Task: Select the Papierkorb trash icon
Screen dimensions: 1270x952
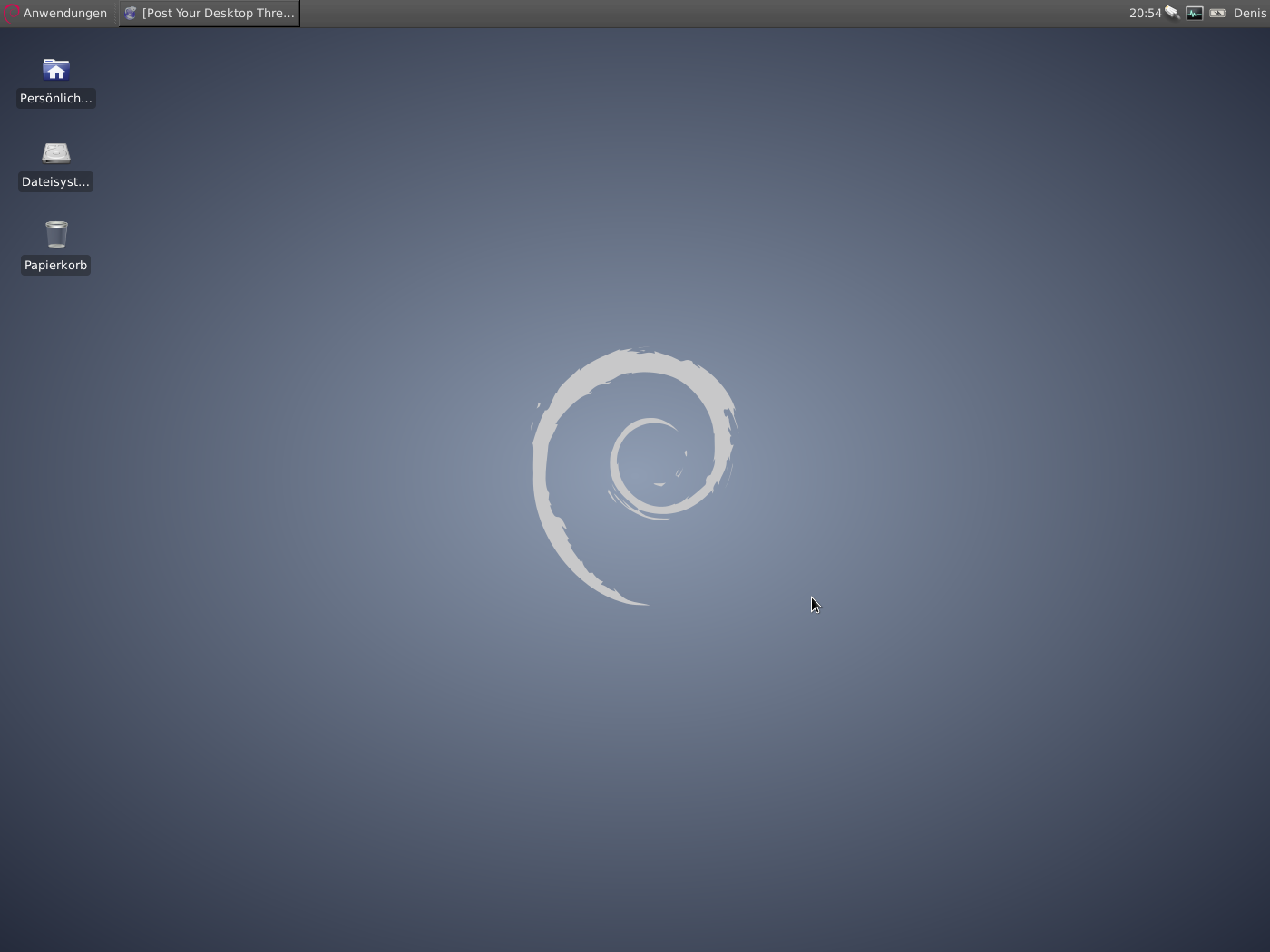Action: pos(56,235)
